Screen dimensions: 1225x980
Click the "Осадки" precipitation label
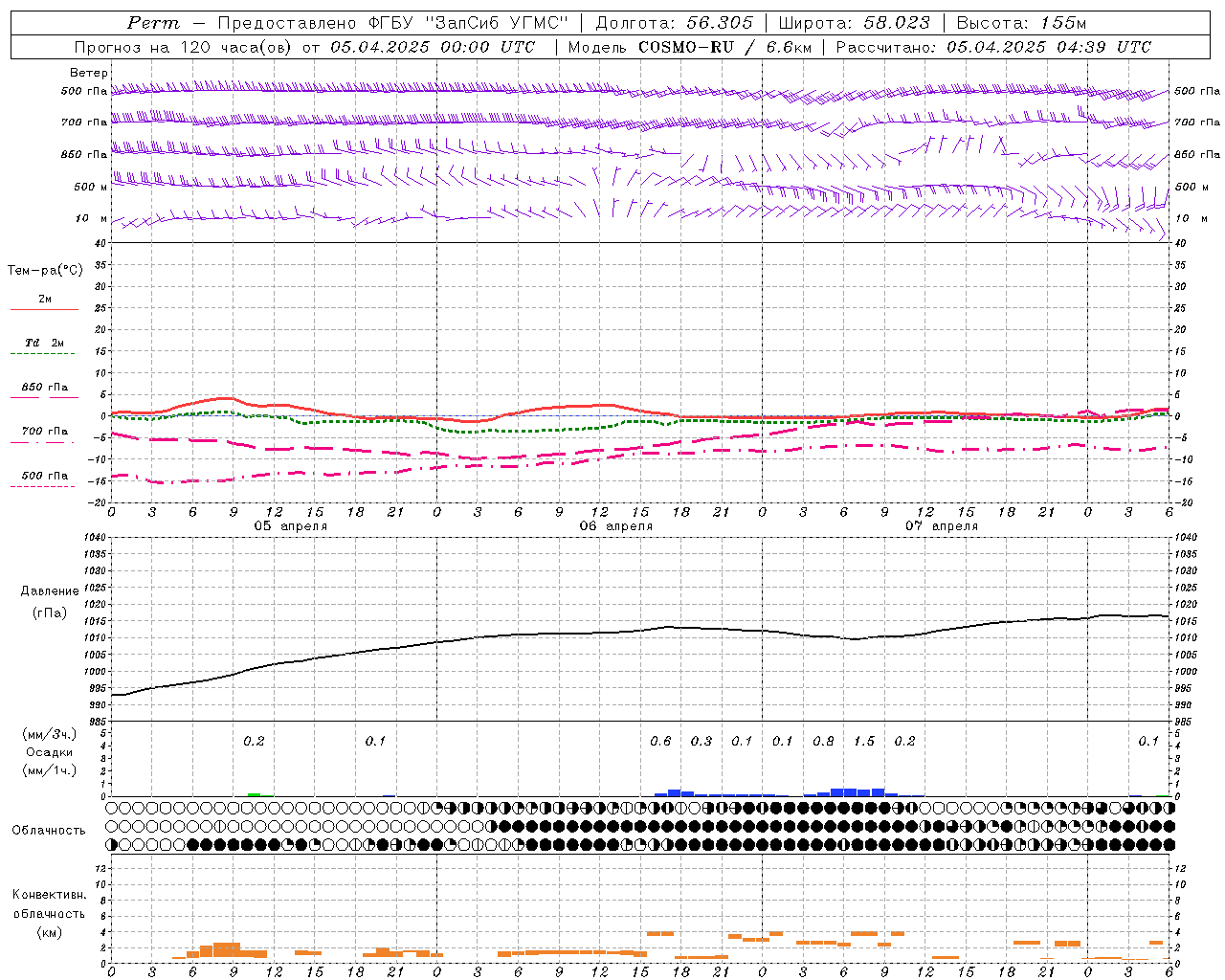click(x=49, y=752)
